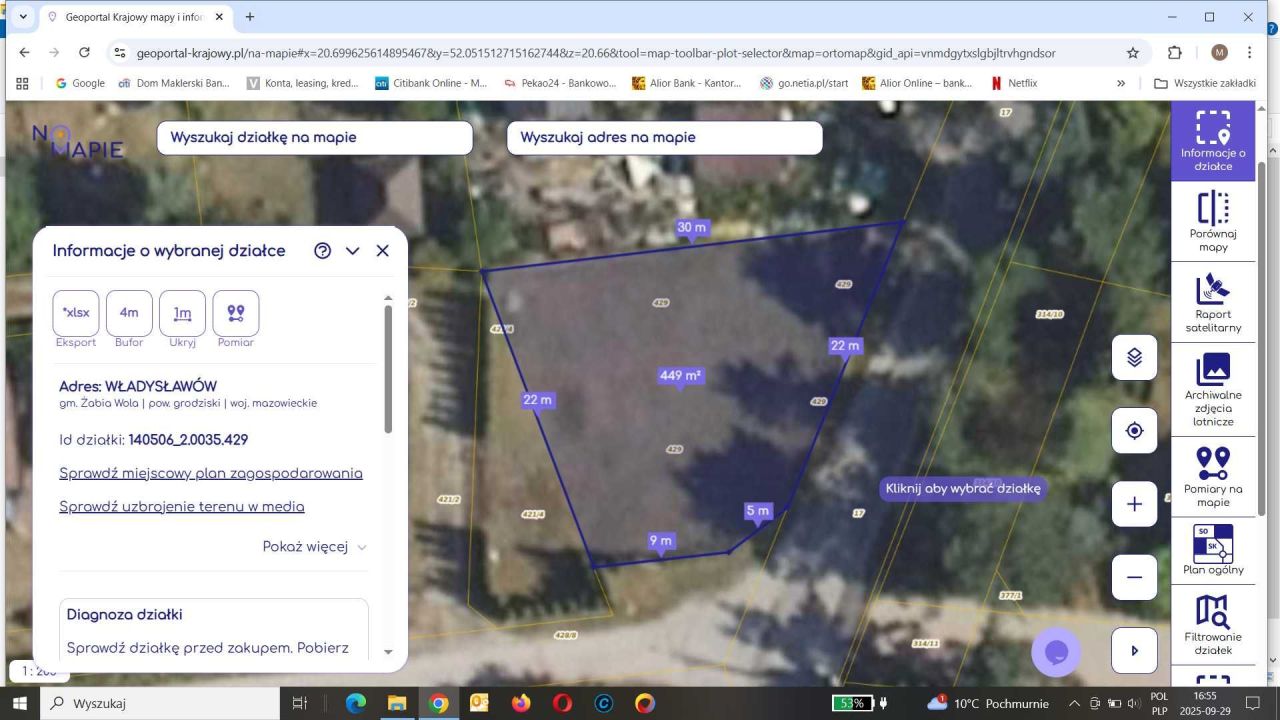Open the Plan ogólny tool
1280x720 pixels.
click(x=1212, y=550)
